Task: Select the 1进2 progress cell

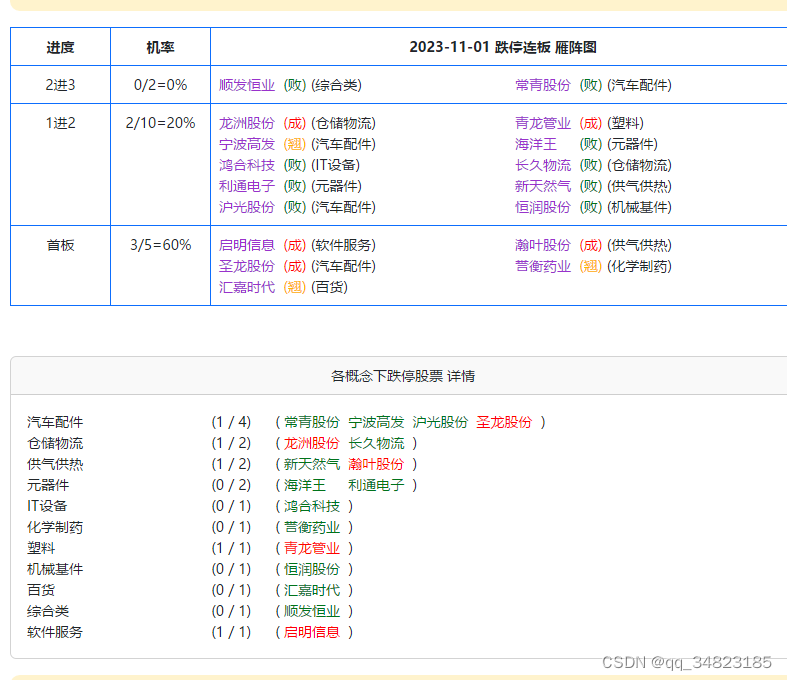Action: click(x=60, y=165)
